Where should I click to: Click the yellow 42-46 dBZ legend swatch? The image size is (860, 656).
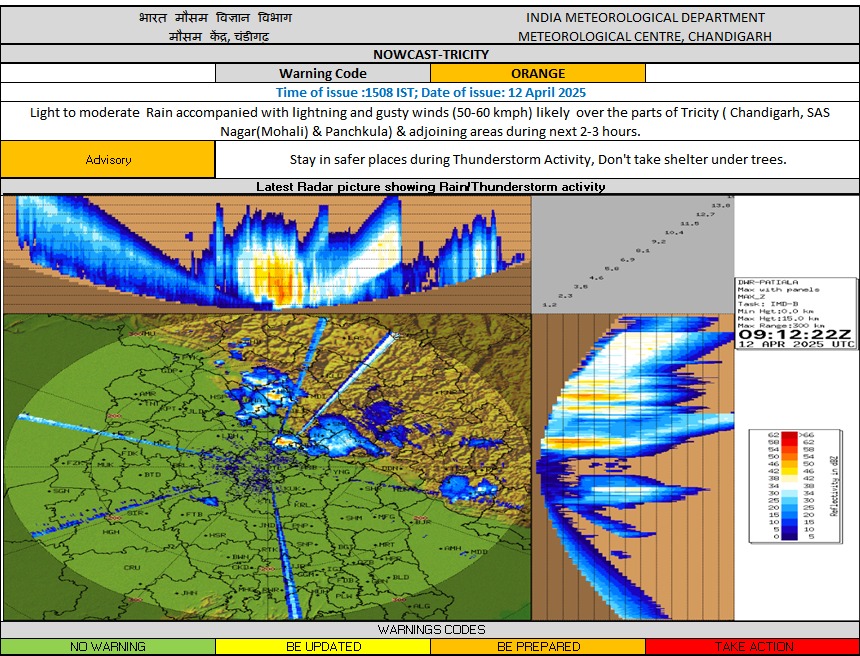click(x=789, y=470)
